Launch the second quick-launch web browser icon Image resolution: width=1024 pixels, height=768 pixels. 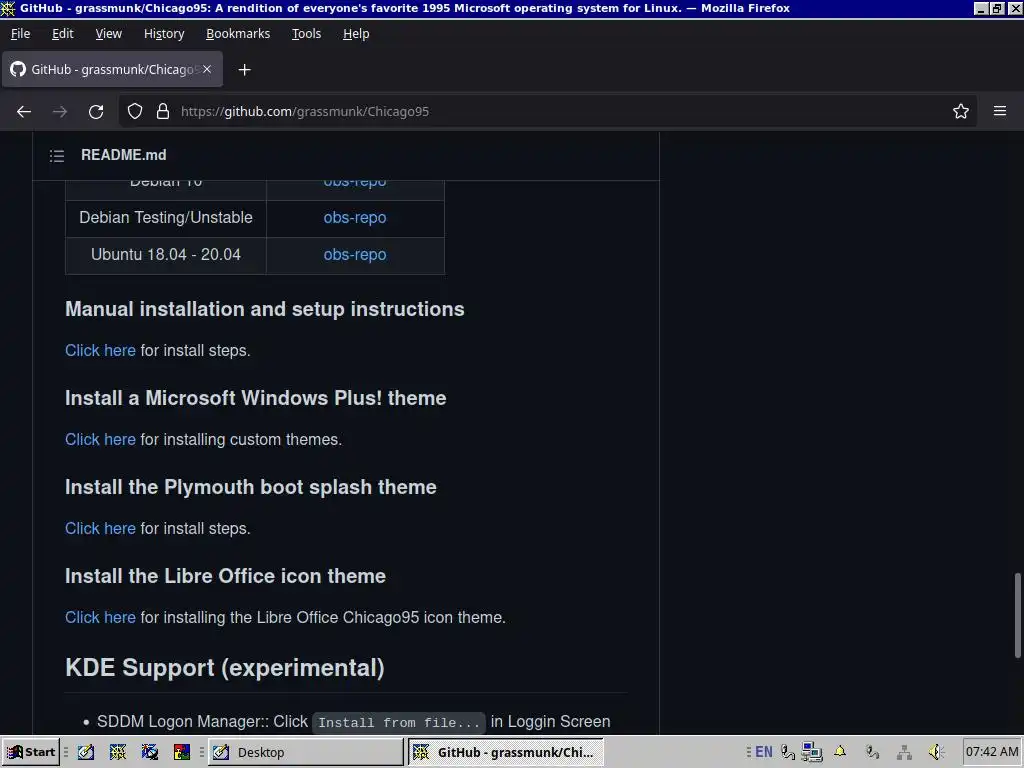pyautogui.click(x=118, y=752)
